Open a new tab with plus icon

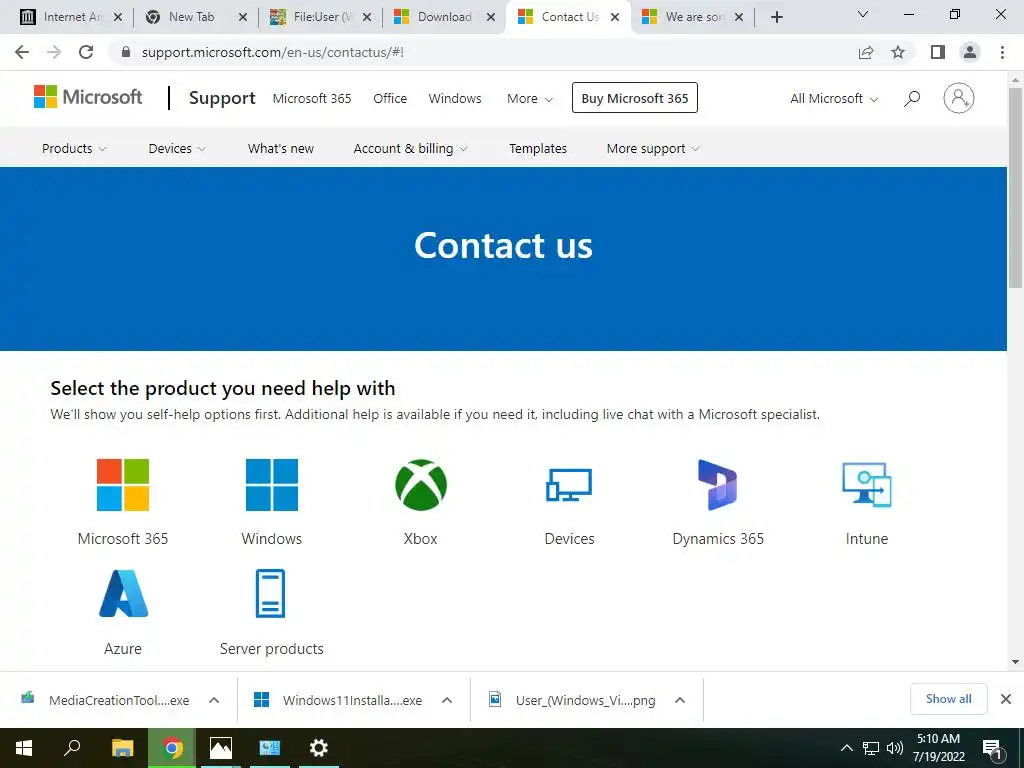point(776,17)
